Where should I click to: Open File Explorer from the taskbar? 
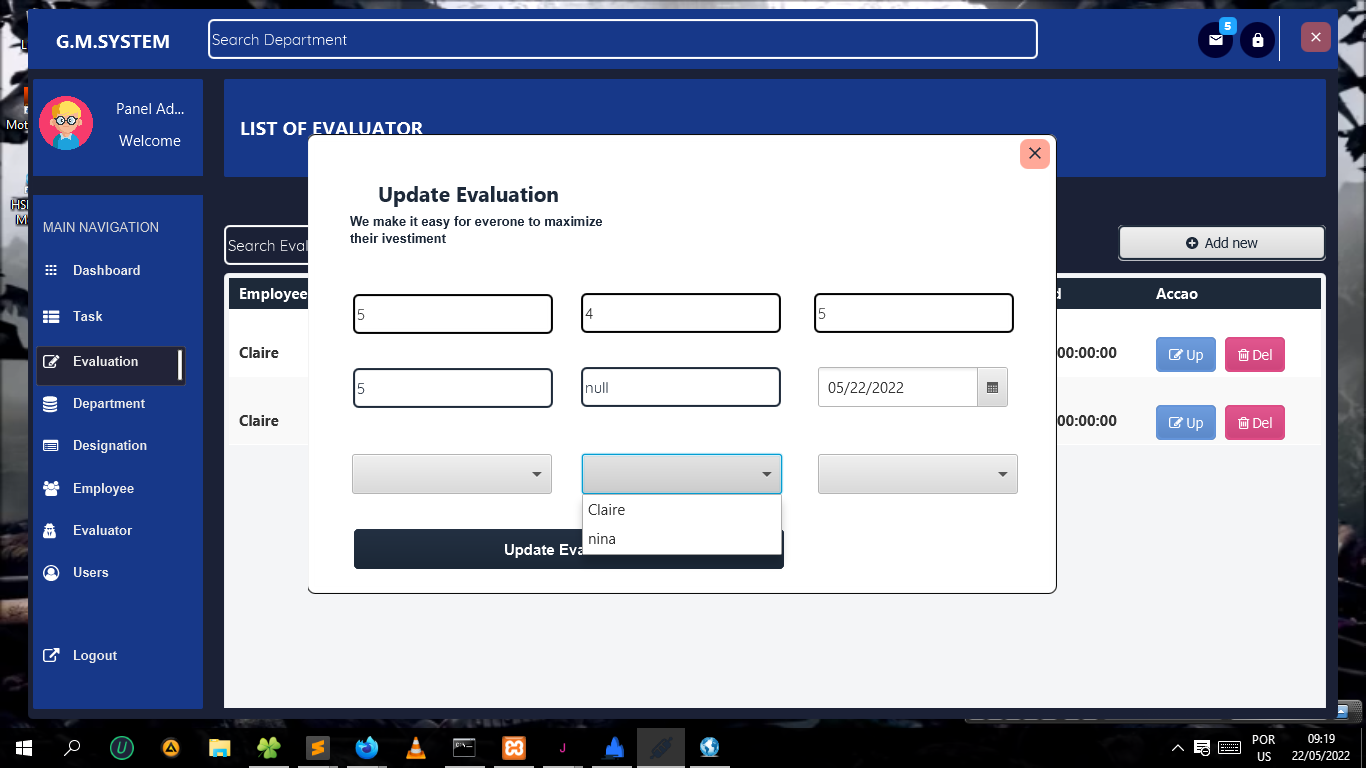click(220, 747)
